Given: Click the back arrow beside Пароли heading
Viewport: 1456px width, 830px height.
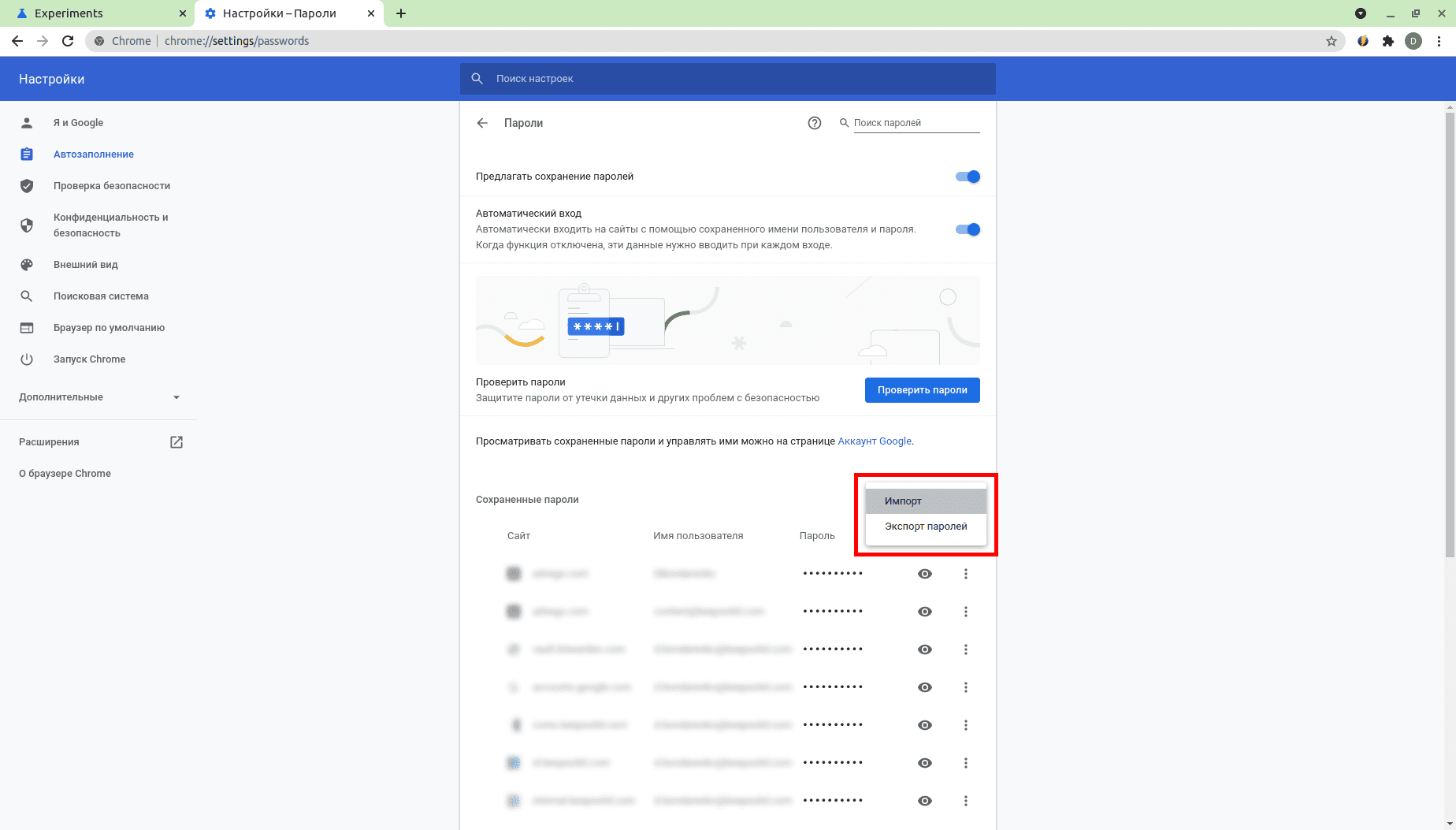Looking at the screenshot, I should pyautogui.click(x=482, y=123).
